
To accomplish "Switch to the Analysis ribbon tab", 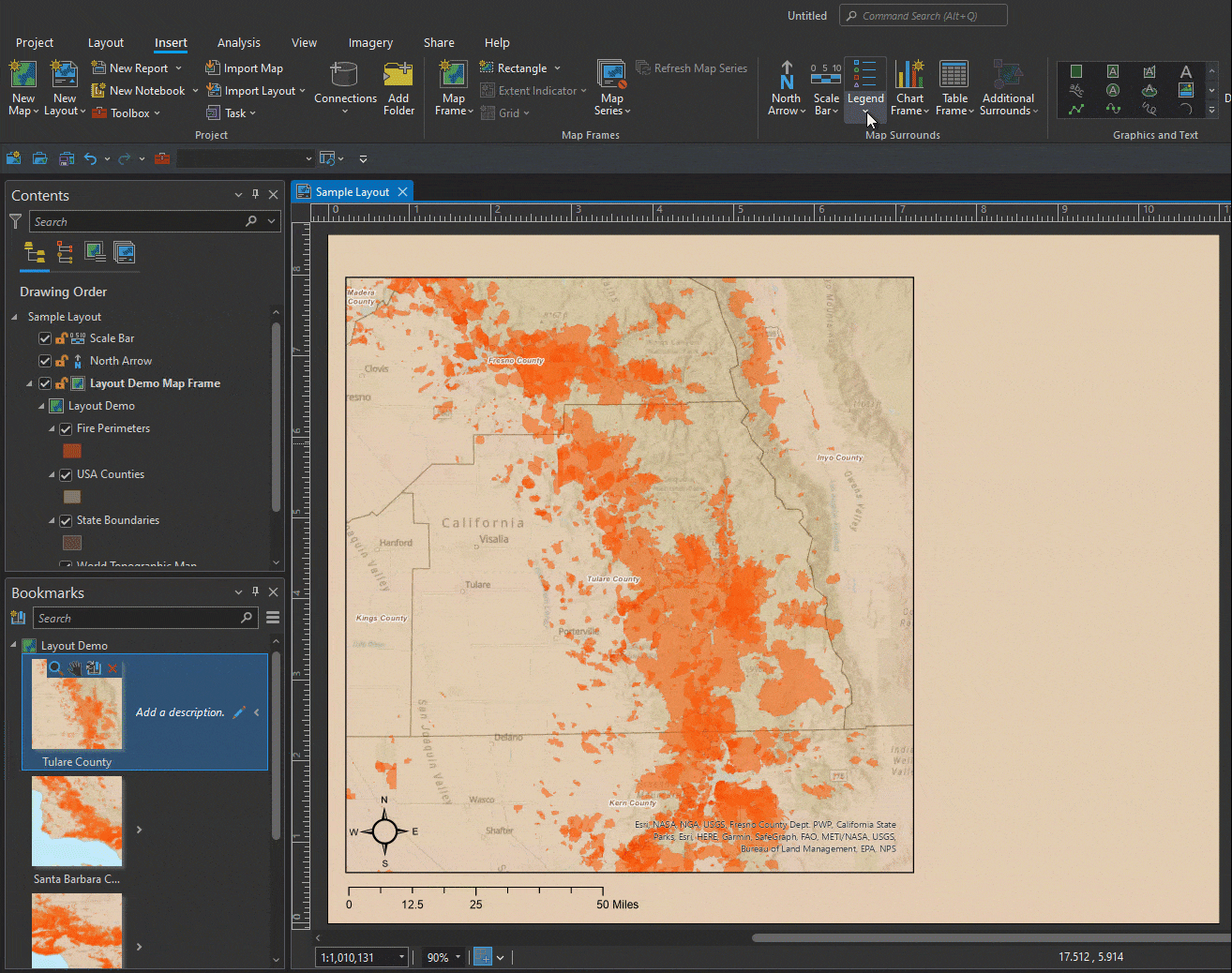I will point(238,43).
